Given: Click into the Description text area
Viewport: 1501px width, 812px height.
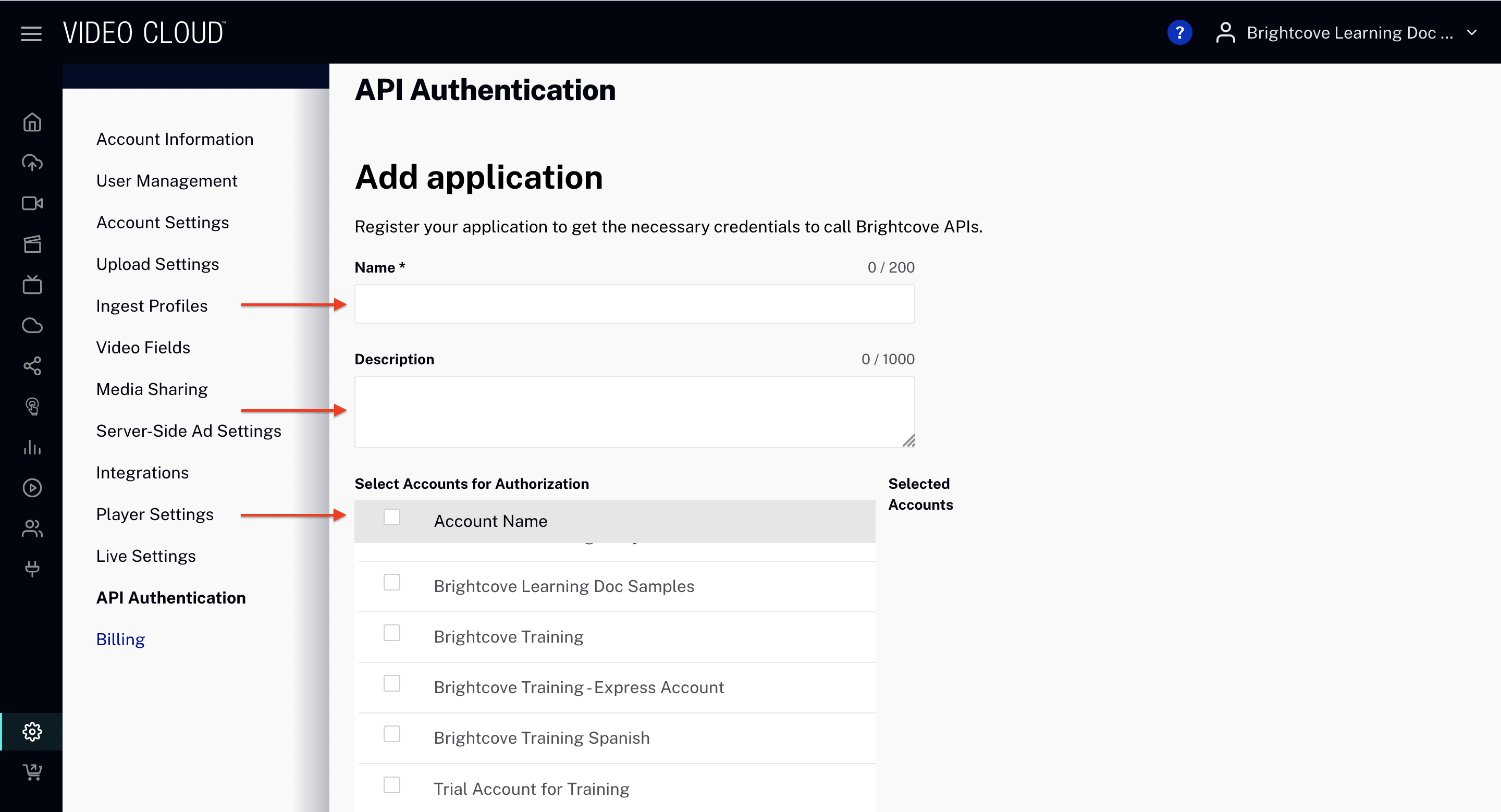Looking at the screenshot, I should pos(635,412).
